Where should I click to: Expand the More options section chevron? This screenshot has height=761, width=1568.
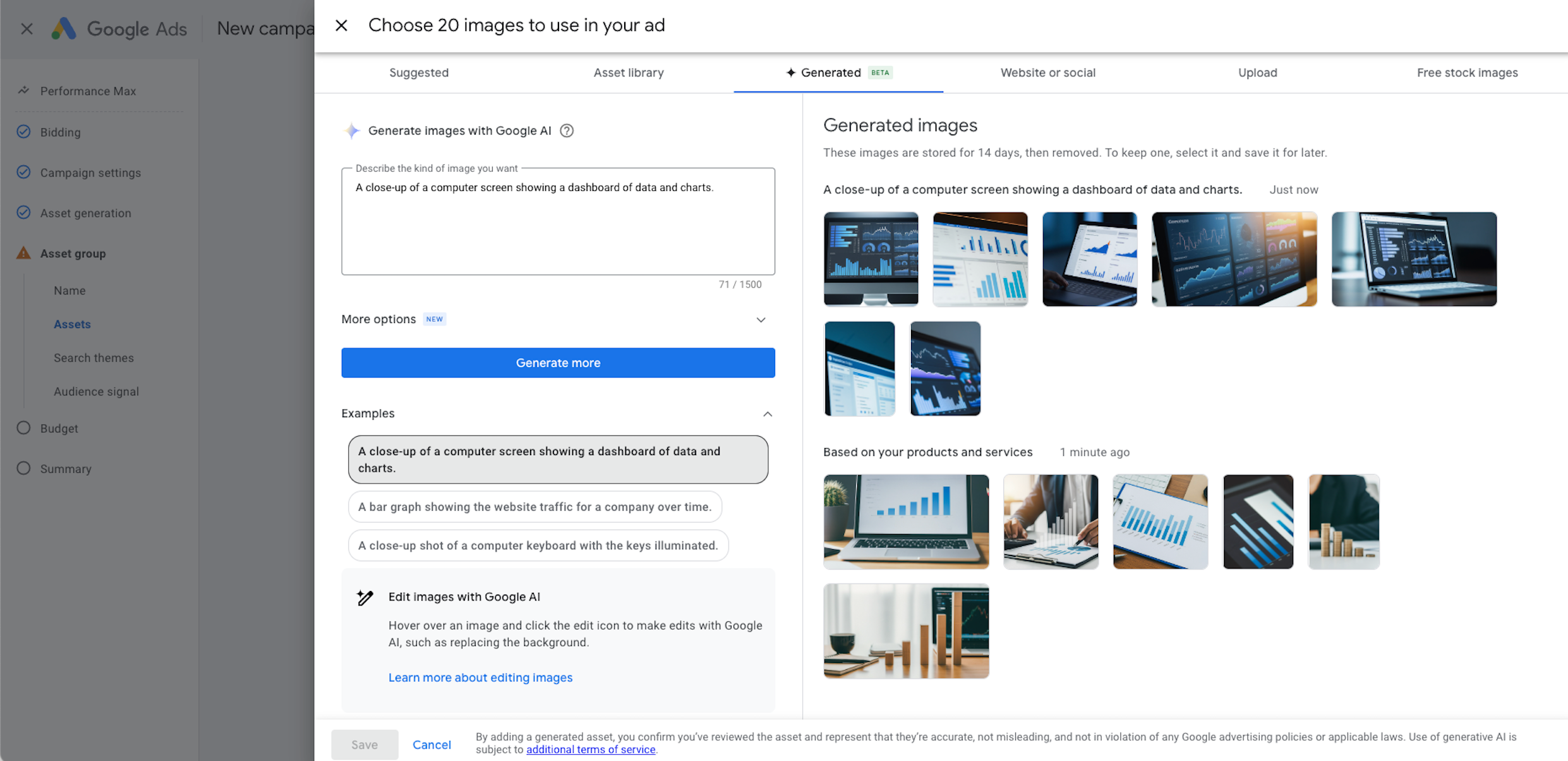761,320
